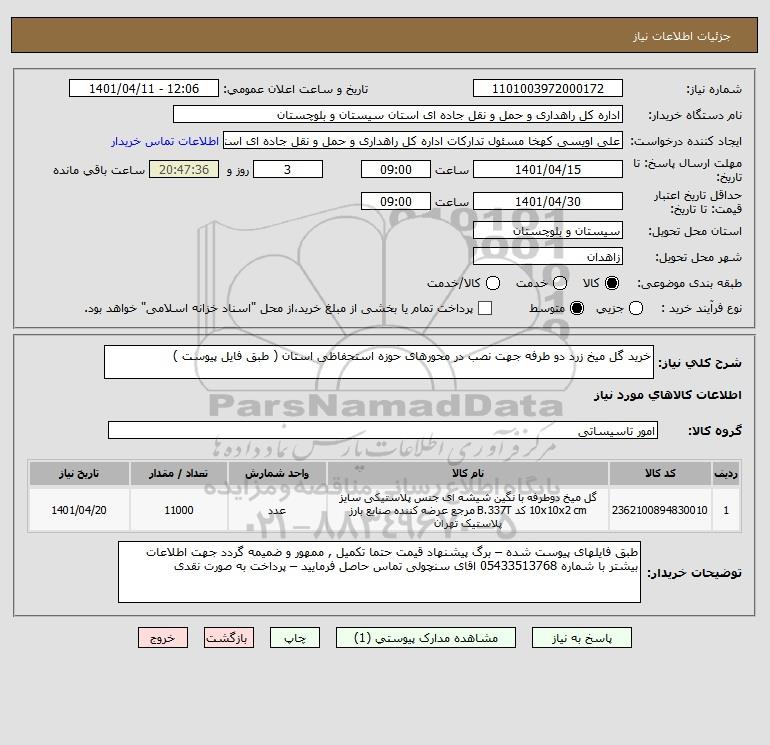Click the product name cell in row 1
770x745 pixels.
(468, 510)
